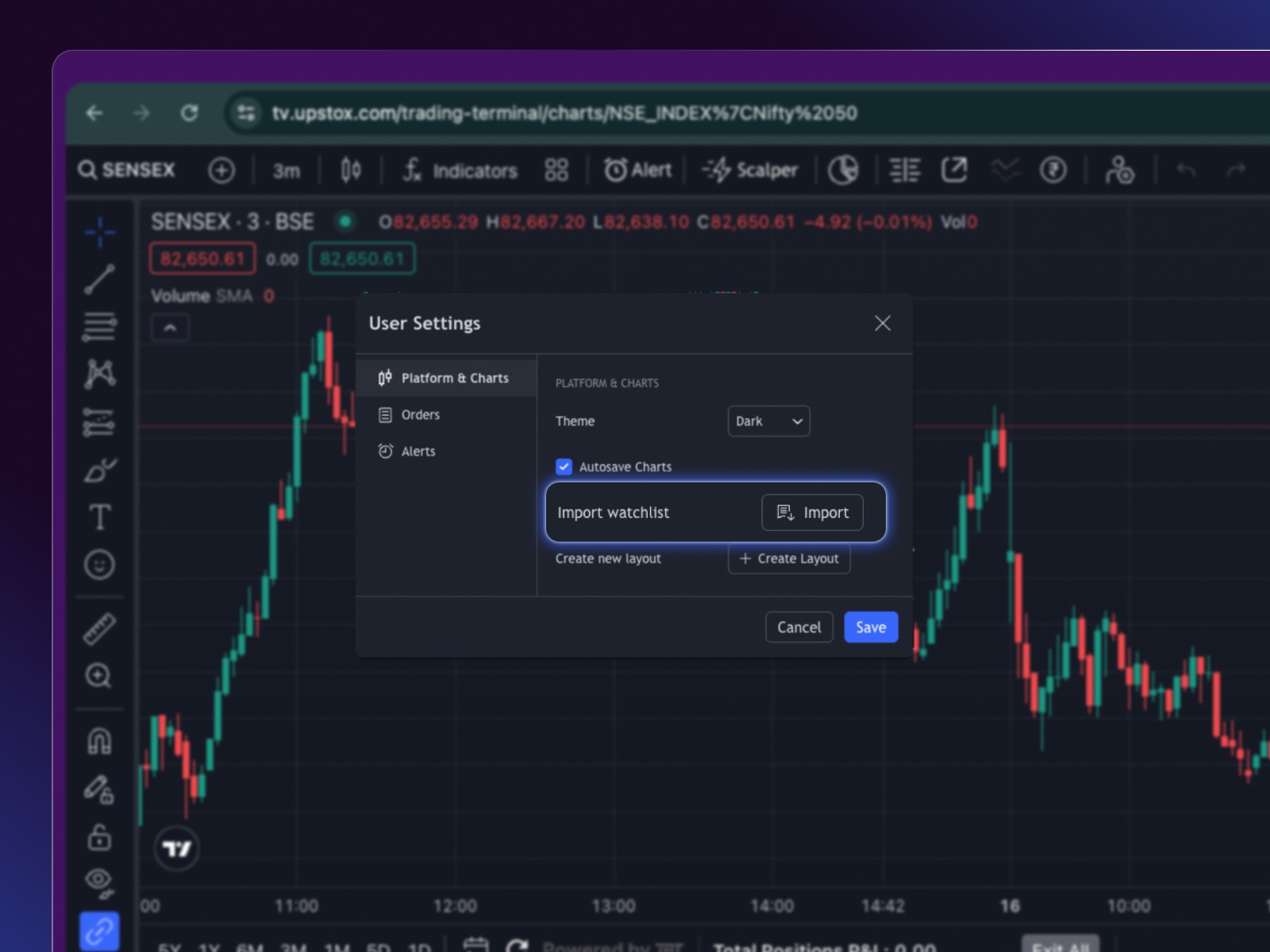Expand the 3m timeframe interval selector
The image size is (1270, 952).
click(287, 171)
